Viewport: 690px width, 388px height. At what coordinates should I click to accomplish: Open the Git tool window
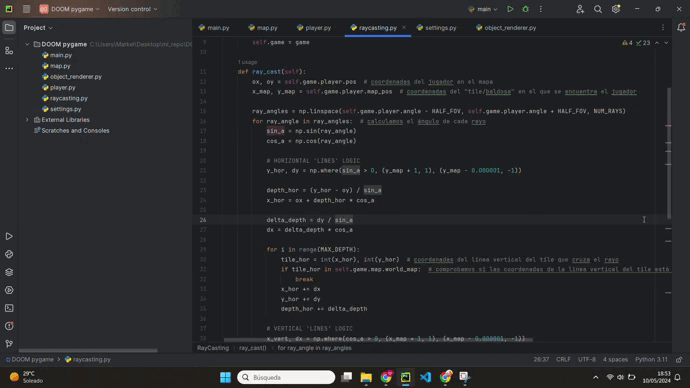point(9,344)
